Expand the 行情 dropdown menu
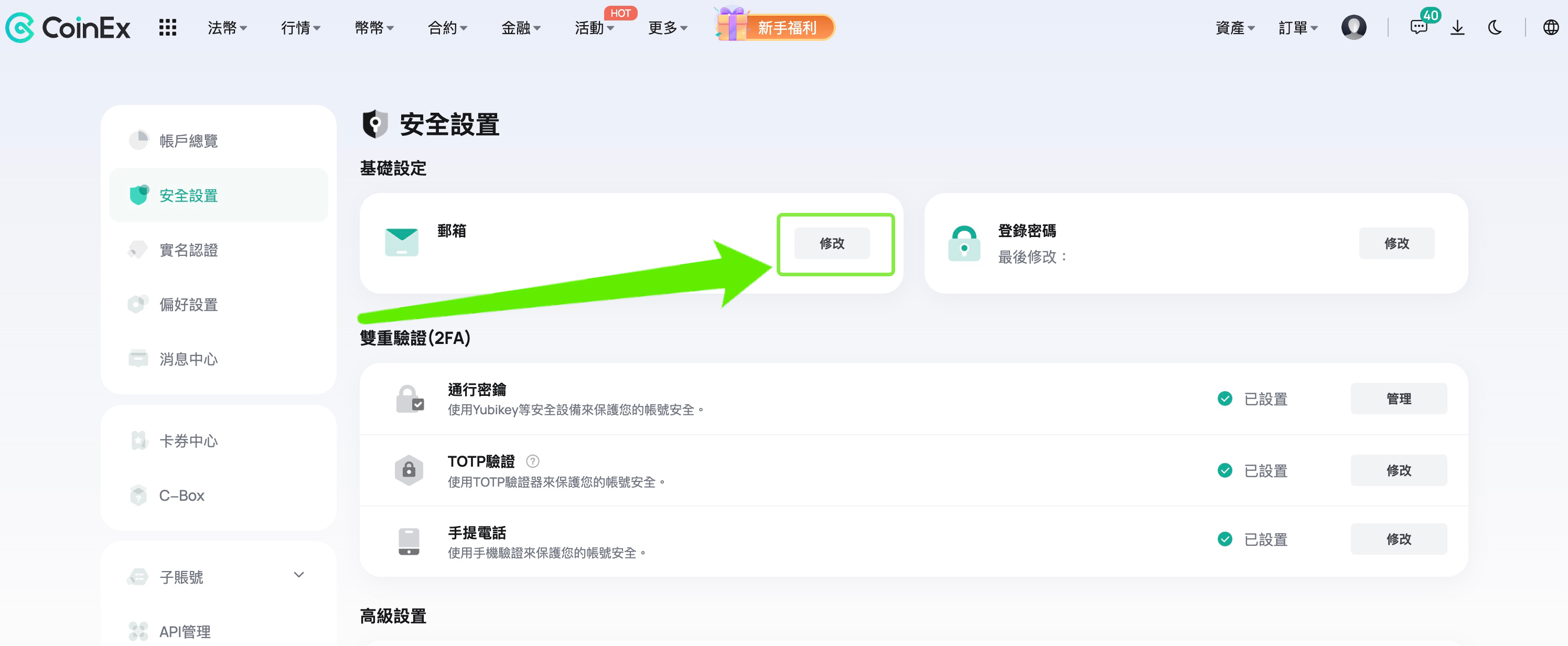The width and height of the screenshot is (1568, 646). [x=300, y=28]
